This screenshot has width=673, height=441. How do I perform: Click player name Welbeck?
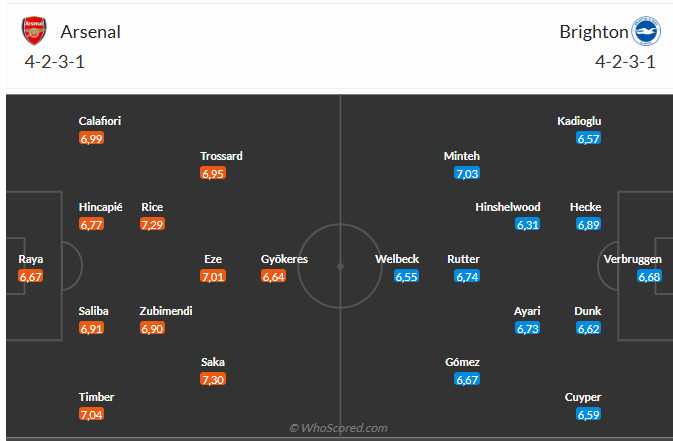(x=397, y=259)
